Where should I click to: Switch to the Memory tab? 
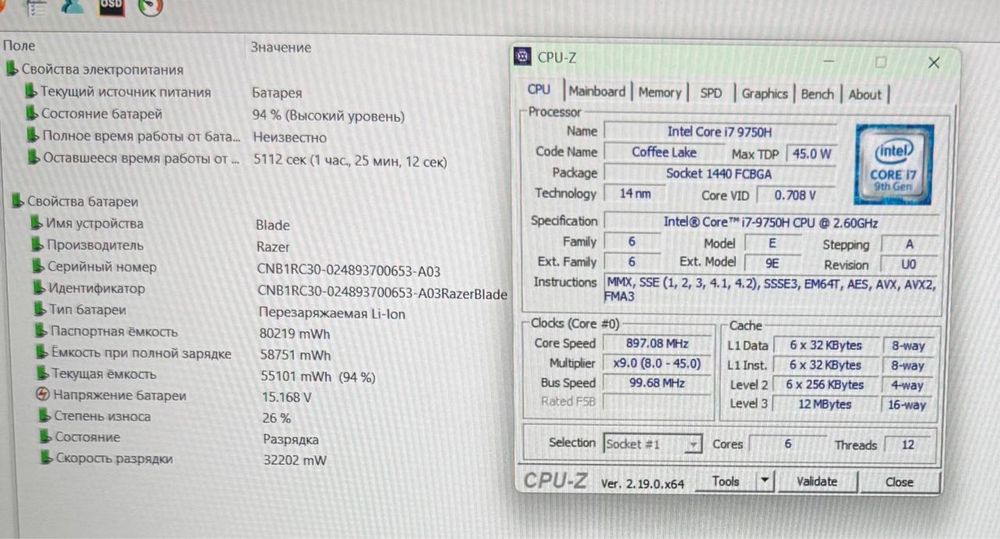660,92
